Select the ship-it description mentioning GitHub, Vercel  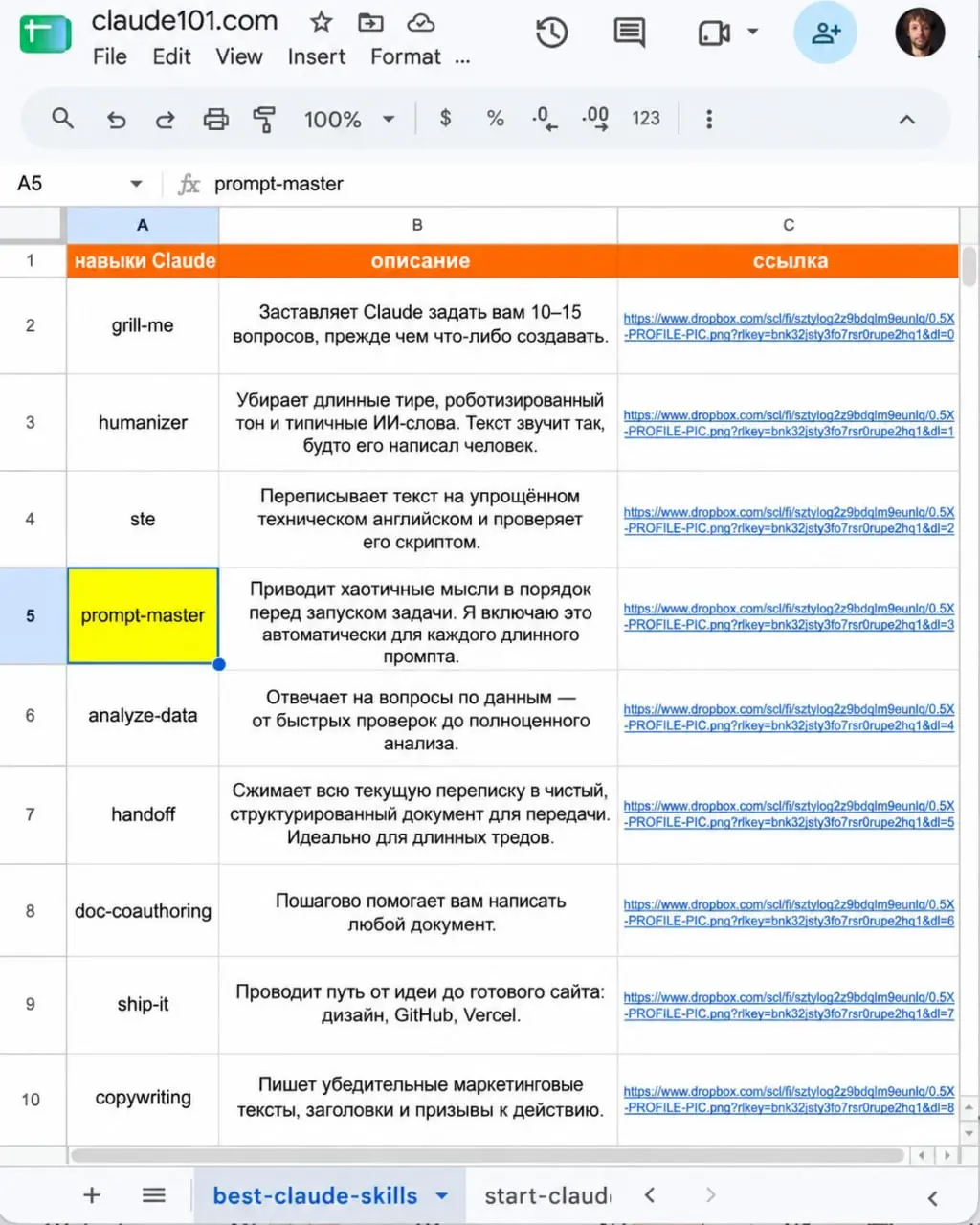418,1004
